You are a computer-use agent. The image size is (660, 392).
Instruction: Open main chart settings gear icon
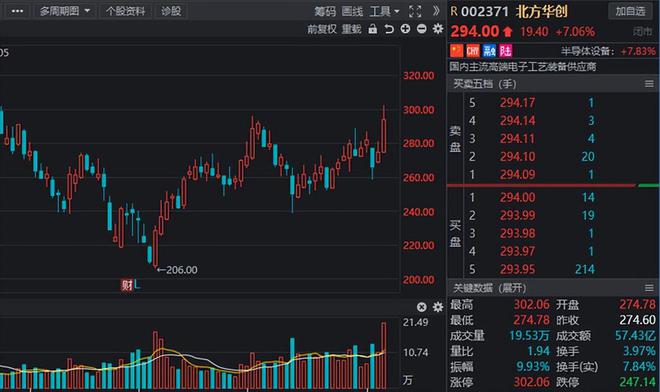point(438,29)
